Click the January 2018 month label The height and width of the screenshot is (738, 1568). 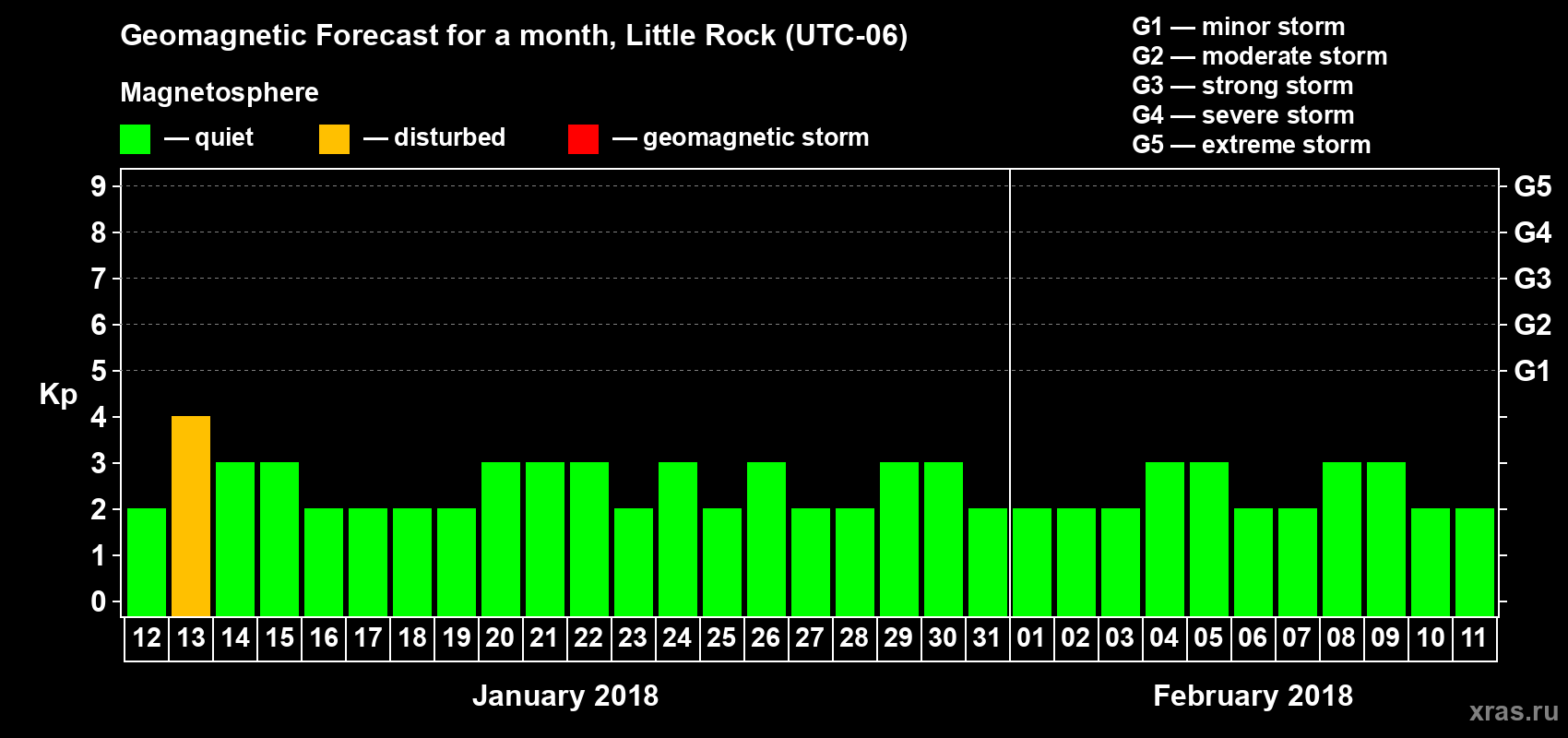click(565, 696)
